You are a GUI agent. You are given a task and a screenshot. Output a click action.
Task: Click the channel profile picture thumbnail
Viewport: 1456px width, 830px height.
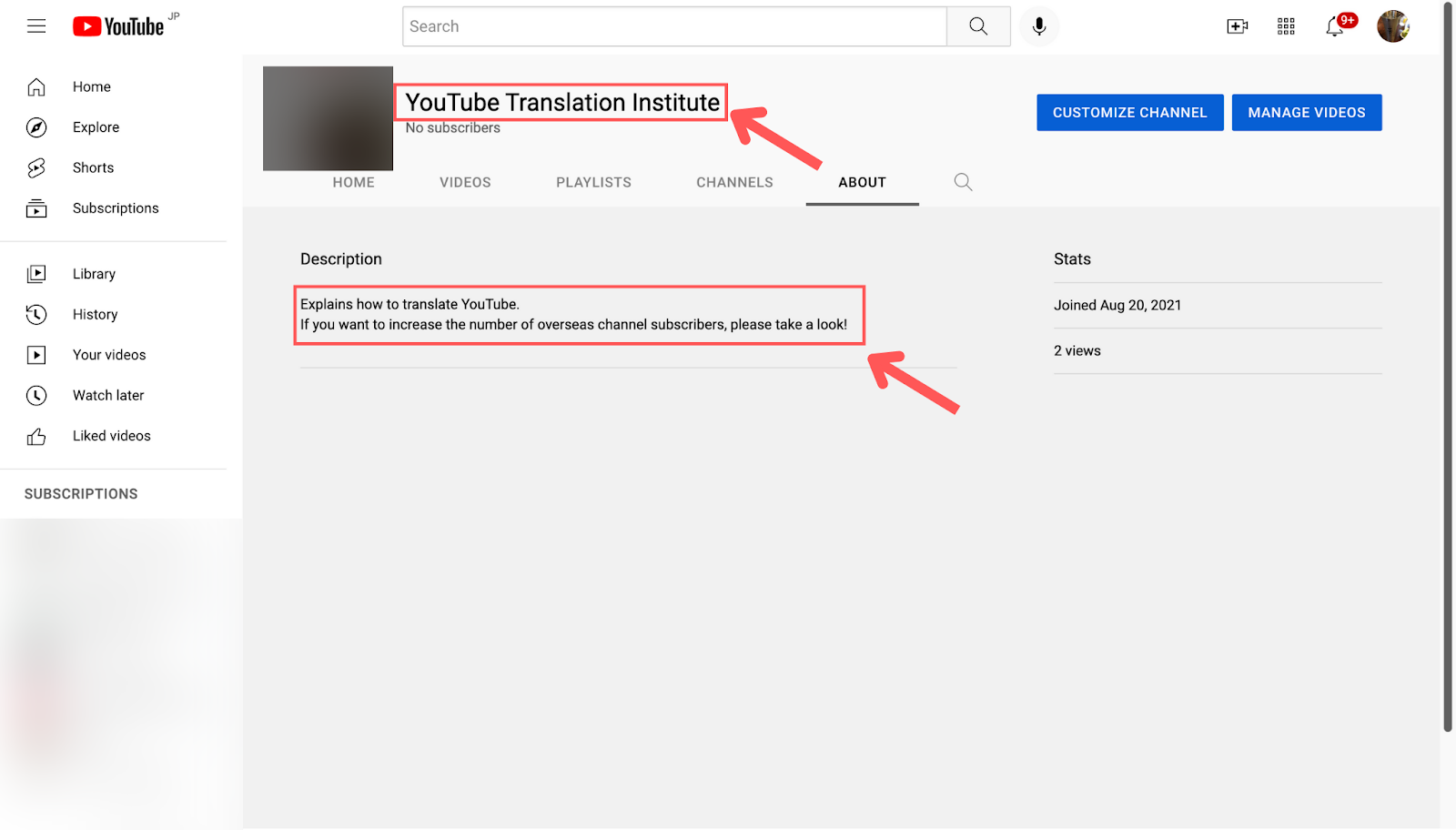[328, 118]
